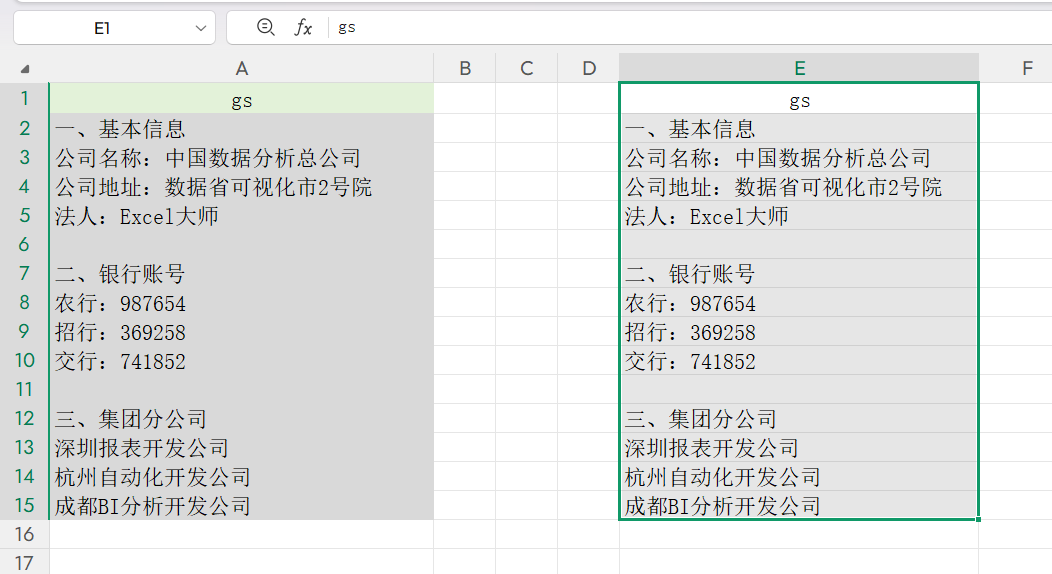This screenshot has width=1052, height=574.
Task: Click column A cell 公司名称:中国数据分析总公司
Action: tap(242, 157)
